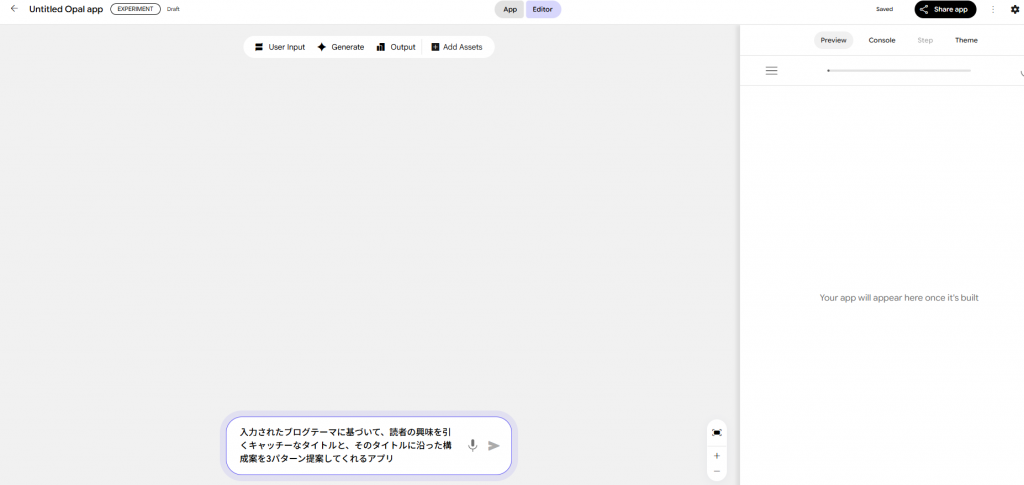Switch to App view toggle

(509, 9)
